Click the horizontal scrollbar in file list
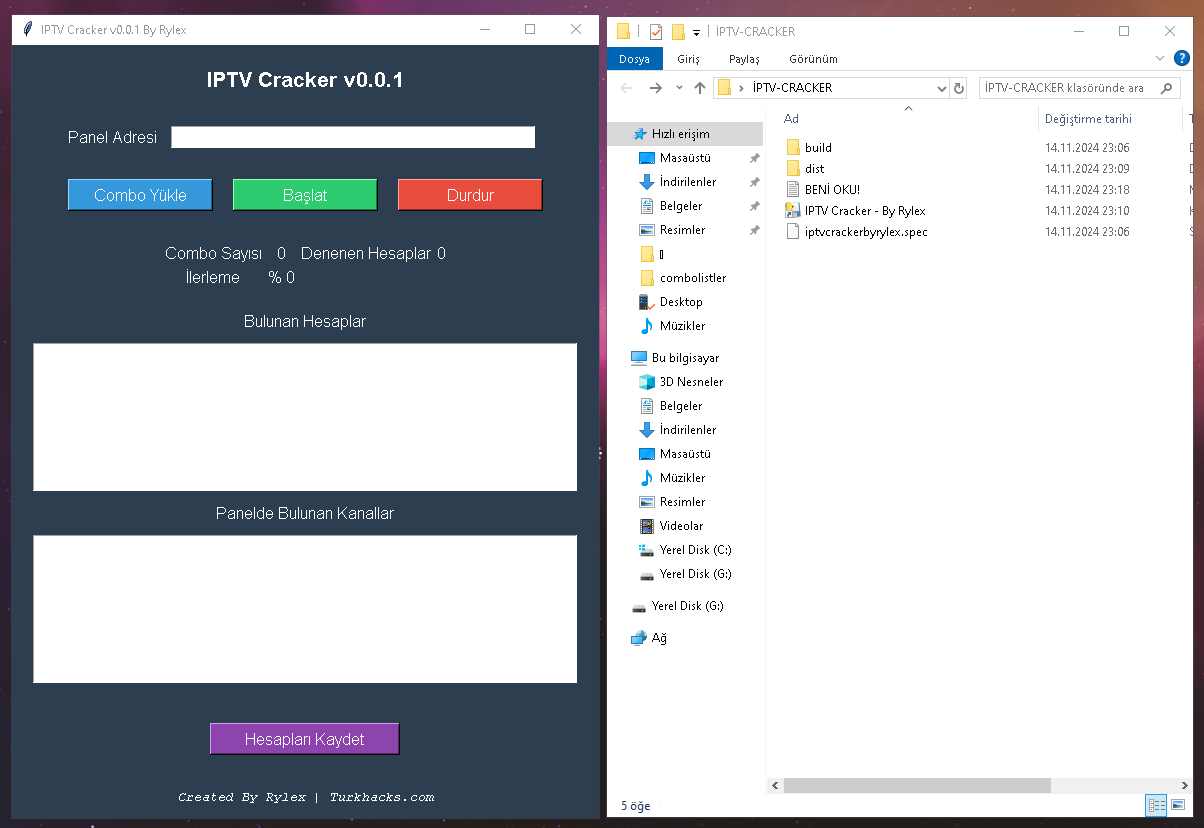Image resolution: width=1204 pixels, height=828 pixels. point(915,785)
